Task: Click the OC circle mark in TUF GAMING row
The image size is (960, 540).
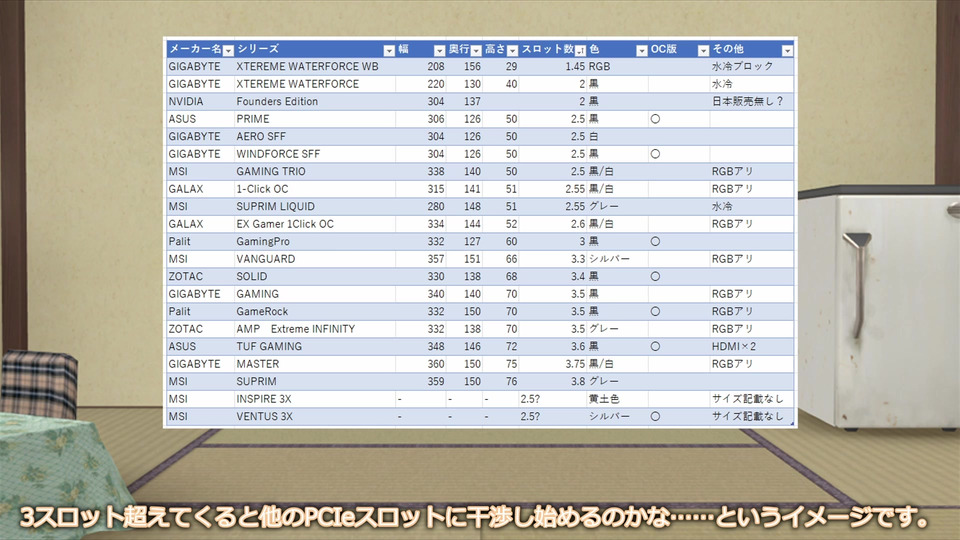Action: tap(655, 347)
